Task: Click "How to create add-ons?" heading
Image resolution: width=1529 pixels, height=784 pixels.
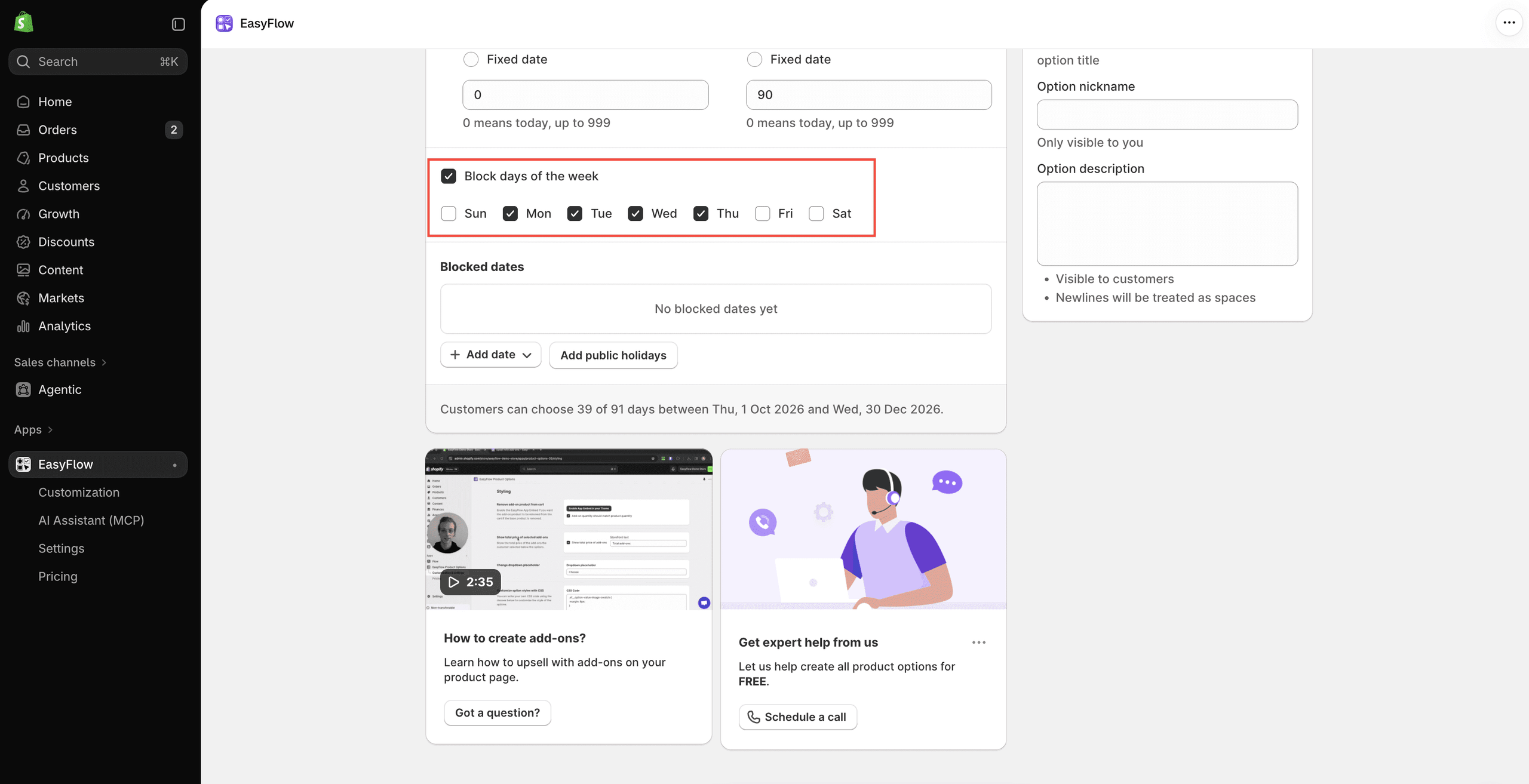Action: 514,638
